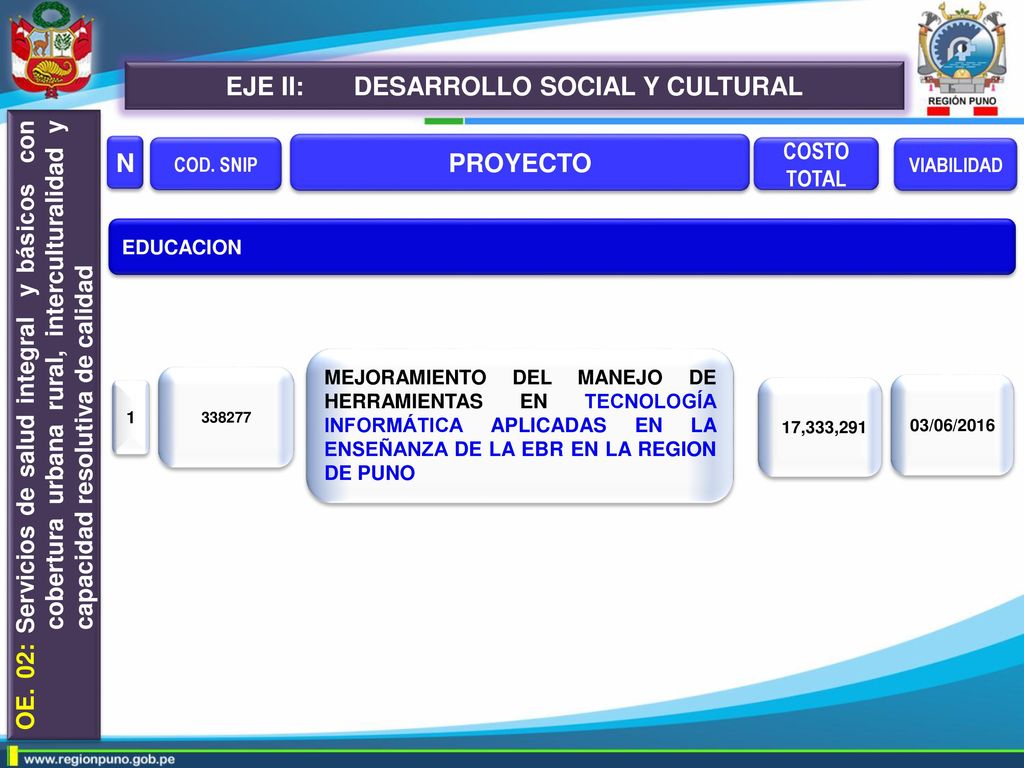Image resolution: width=1024 pixels, height=768 pixels.
Task: Select the EJE II: Desarrollo Social y Cultural title banner
Action: coord(515,86)
